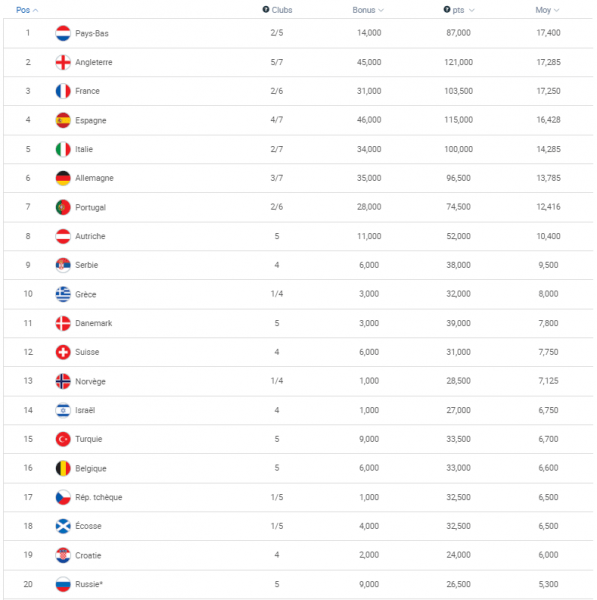
Task: Click the info icon beside pts header
Action: click(447, 10)
